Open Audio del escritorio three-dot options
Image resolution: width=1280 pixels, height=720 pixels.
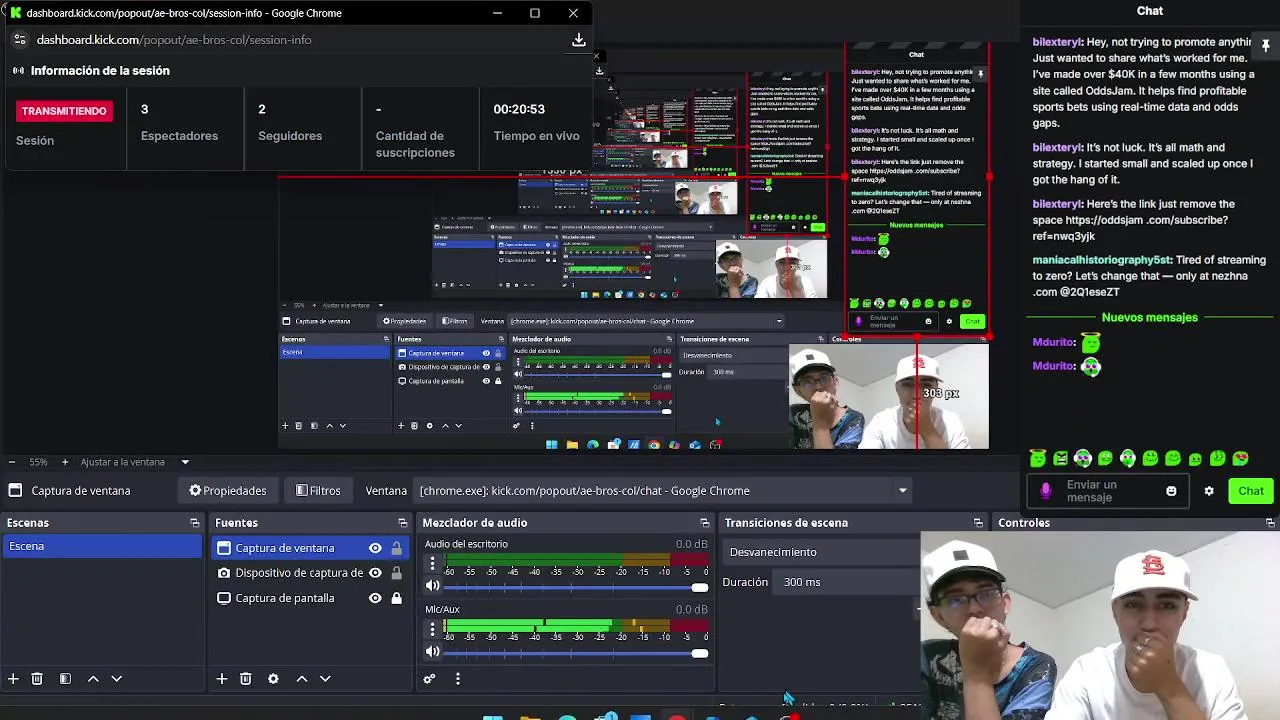point(433,564)
